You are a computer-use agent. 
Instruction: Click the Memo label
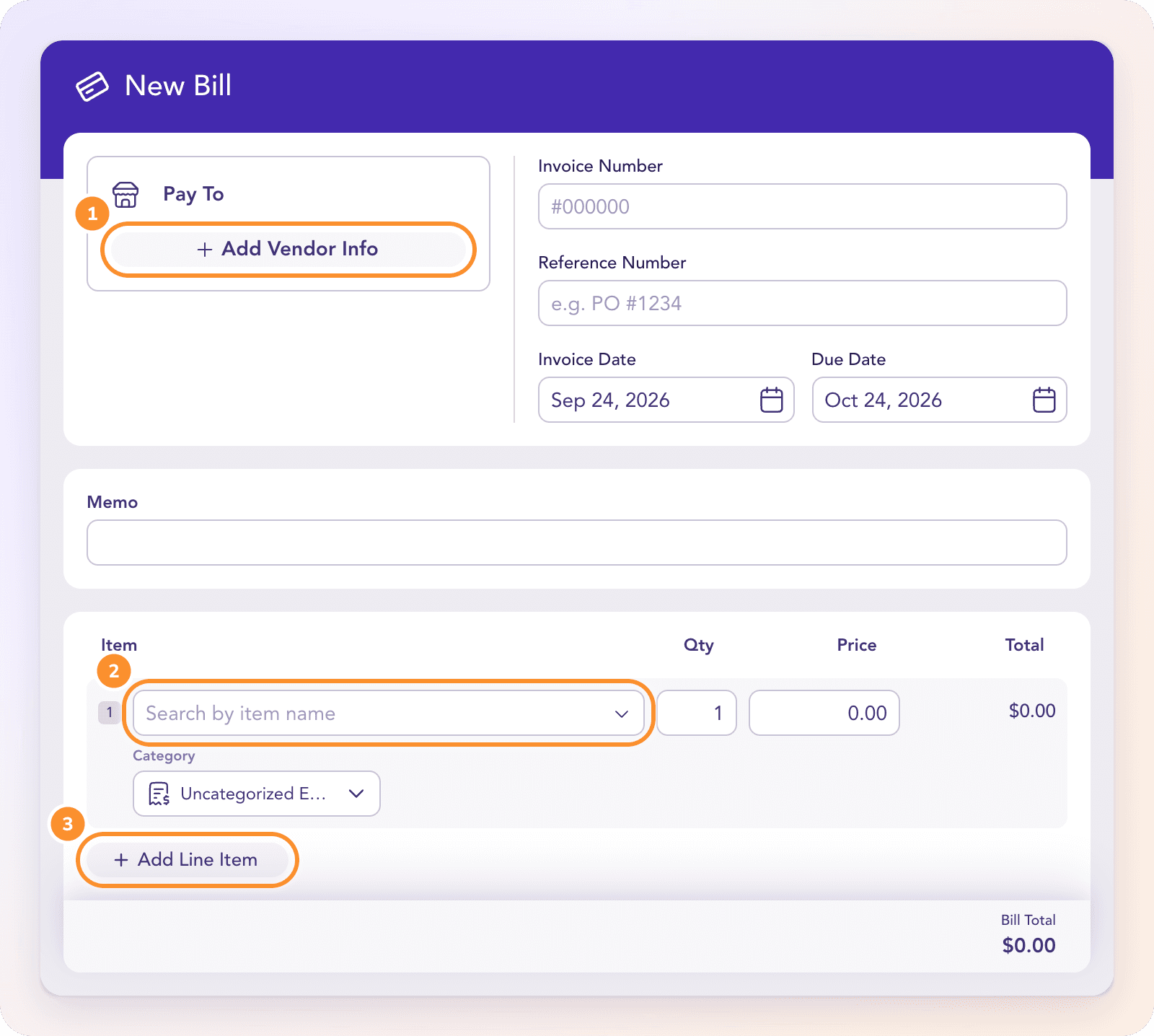113,502
